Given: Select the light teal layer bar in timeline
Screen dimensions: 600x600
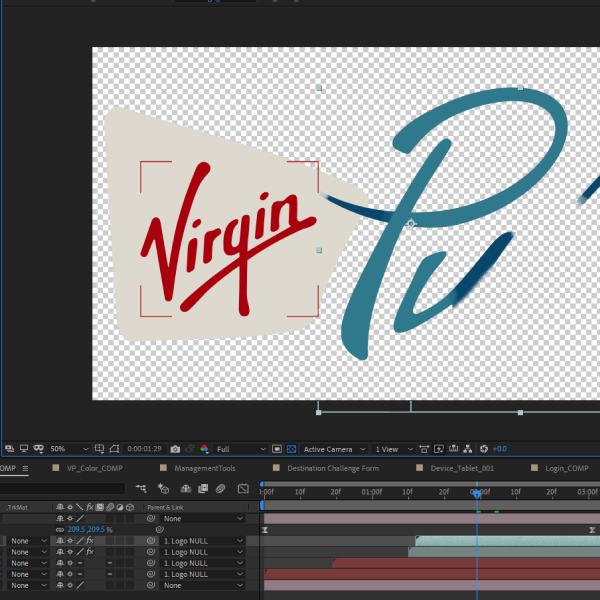Looking at the screenshot, I should tap(507, 541).
